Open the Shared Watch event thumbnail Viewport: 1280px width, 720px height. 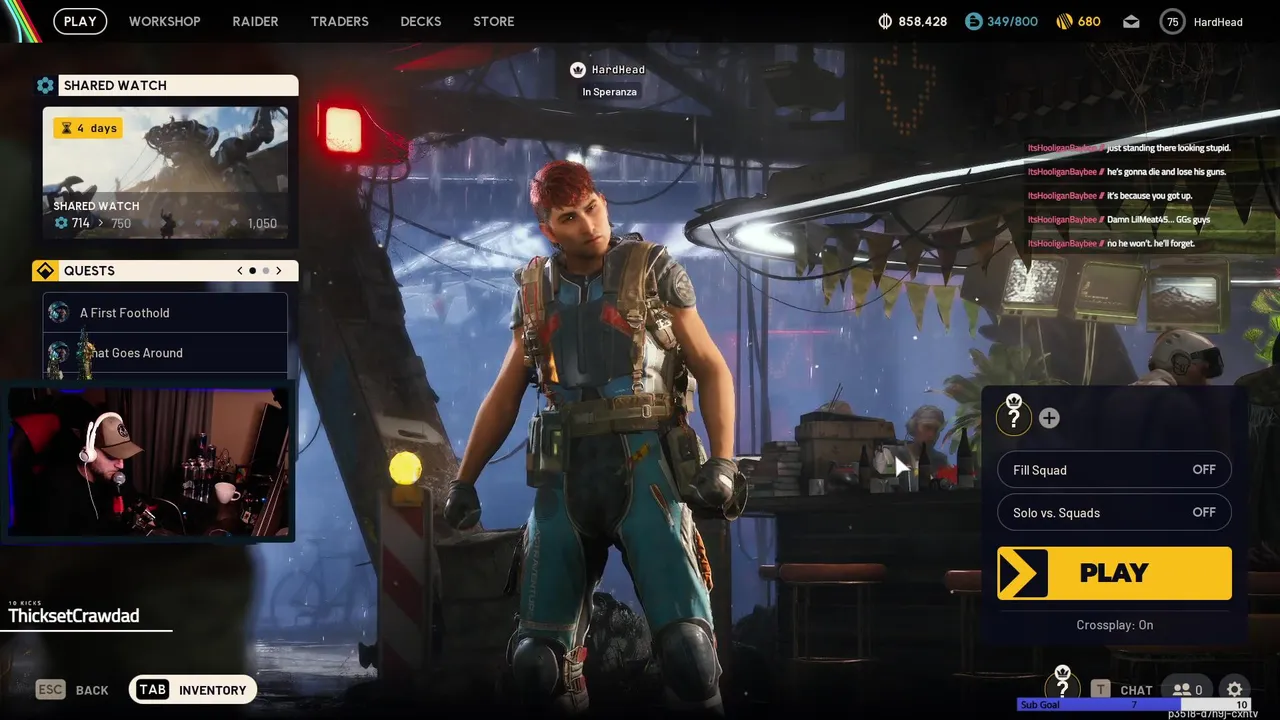click(x=165, y=173)
